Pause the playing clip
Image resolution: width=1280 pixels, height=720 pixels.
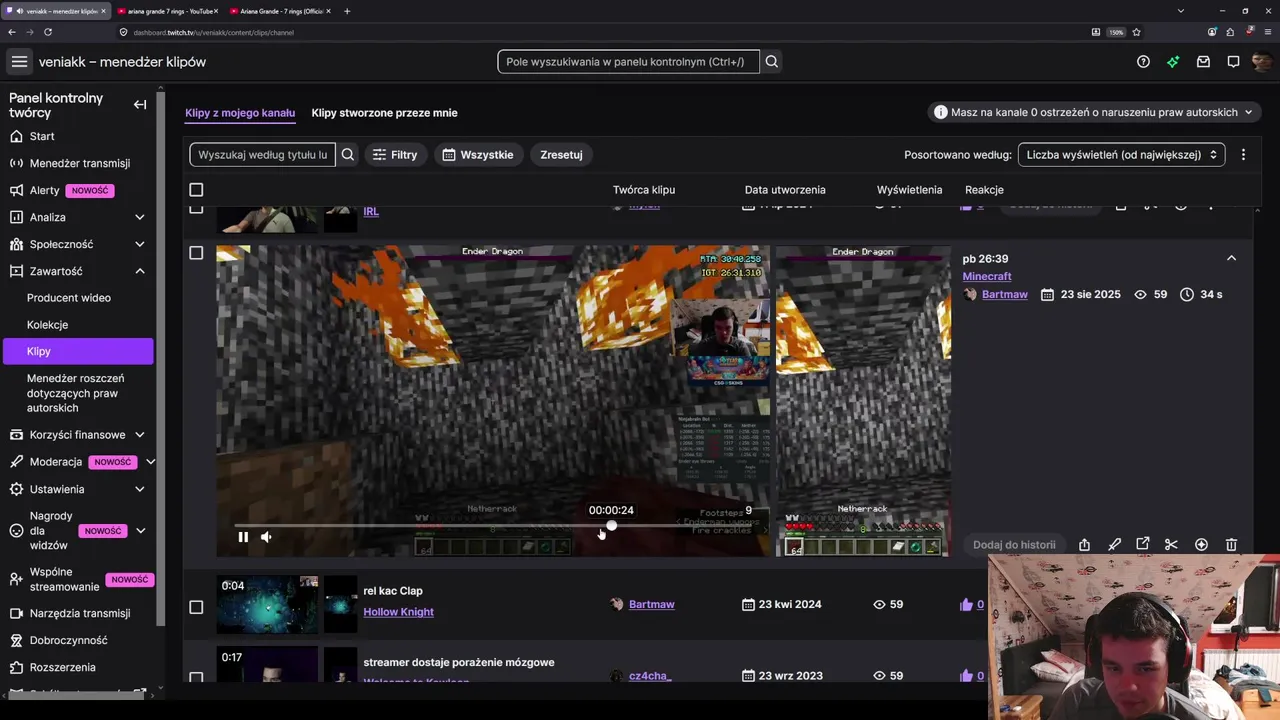243,537
